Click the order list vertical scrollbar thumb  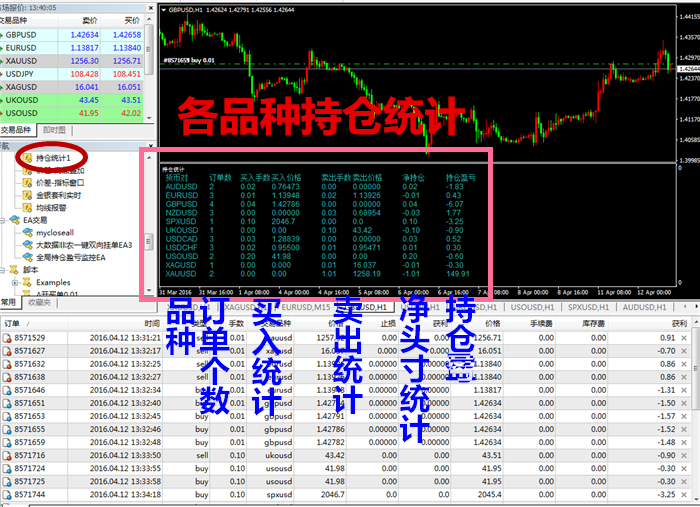tap(696, 369)
